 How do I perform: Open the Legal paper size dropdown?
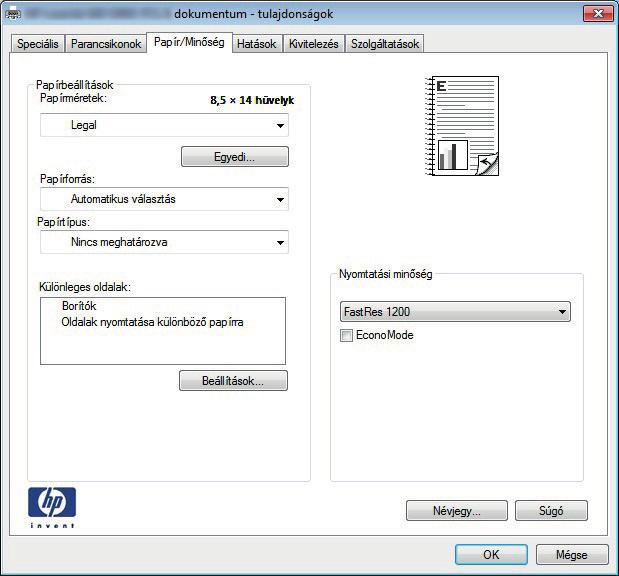(164, 125)
